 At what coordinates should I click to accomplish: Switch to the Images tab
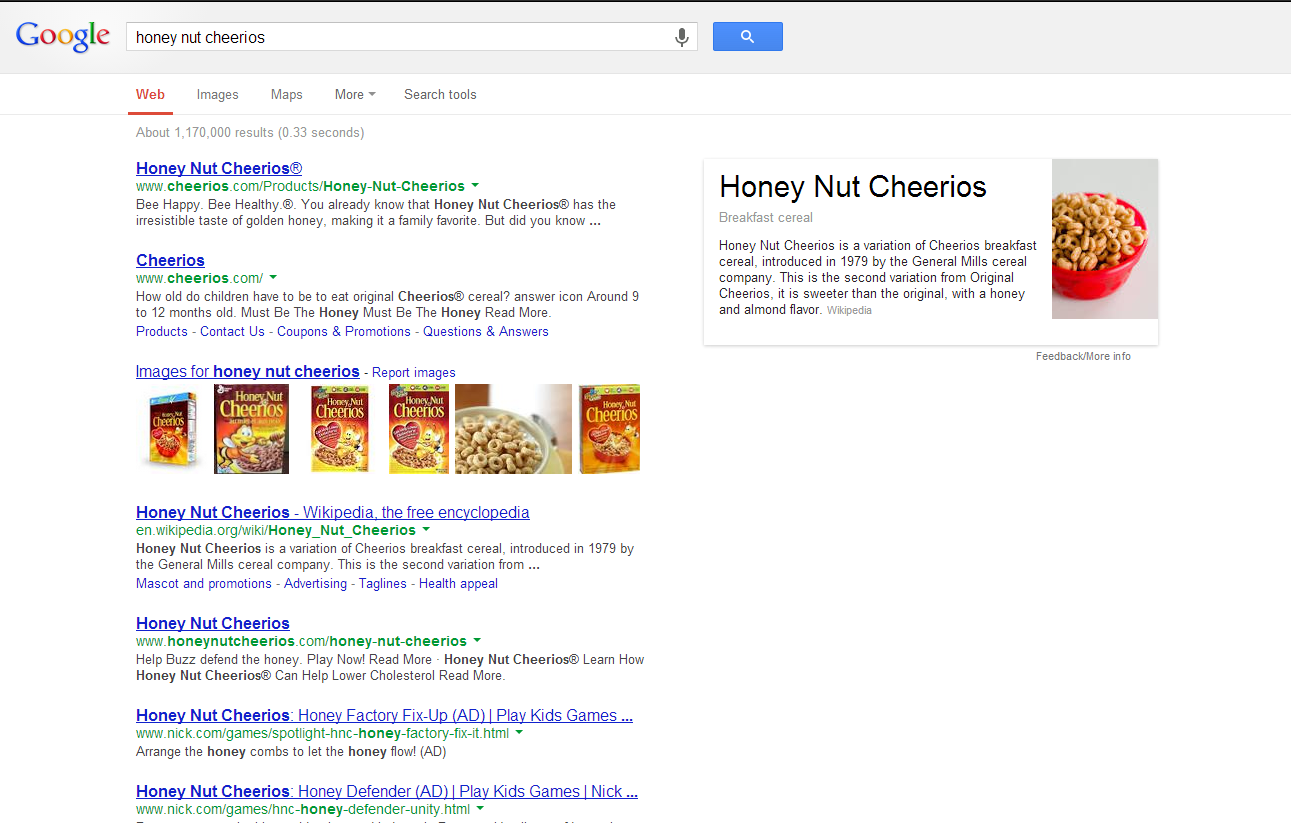(217, 95)
